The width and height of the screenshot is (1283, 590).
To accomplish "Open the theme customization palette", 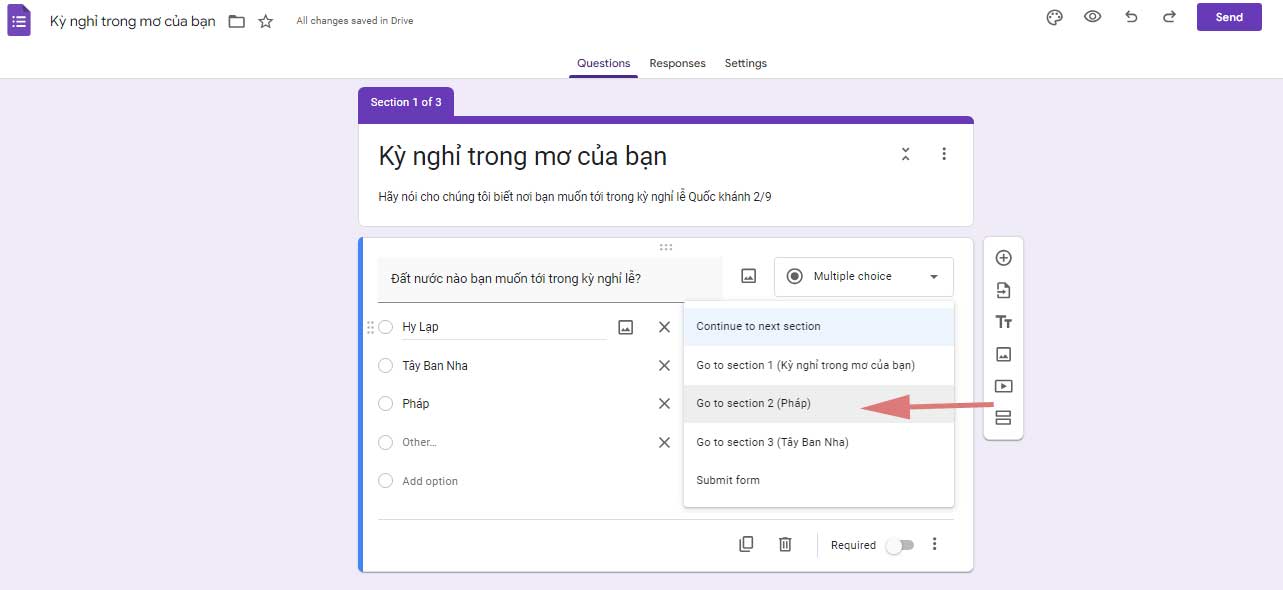I will pos(1054,17).
